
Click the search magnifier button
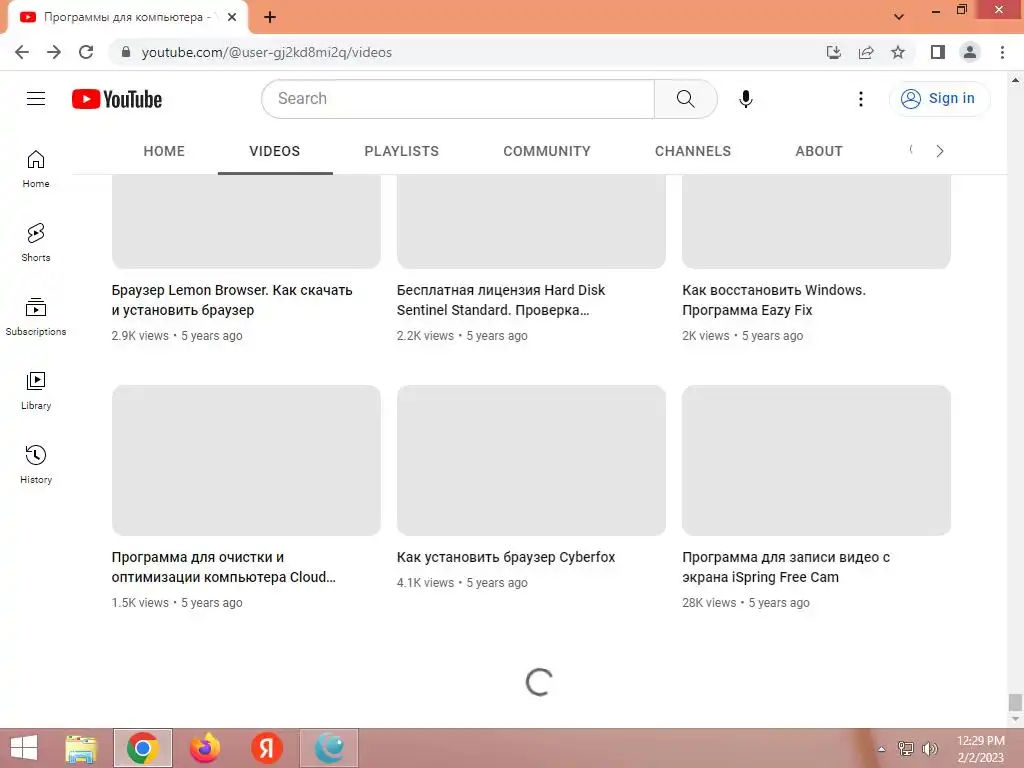(x=686, y=99)
